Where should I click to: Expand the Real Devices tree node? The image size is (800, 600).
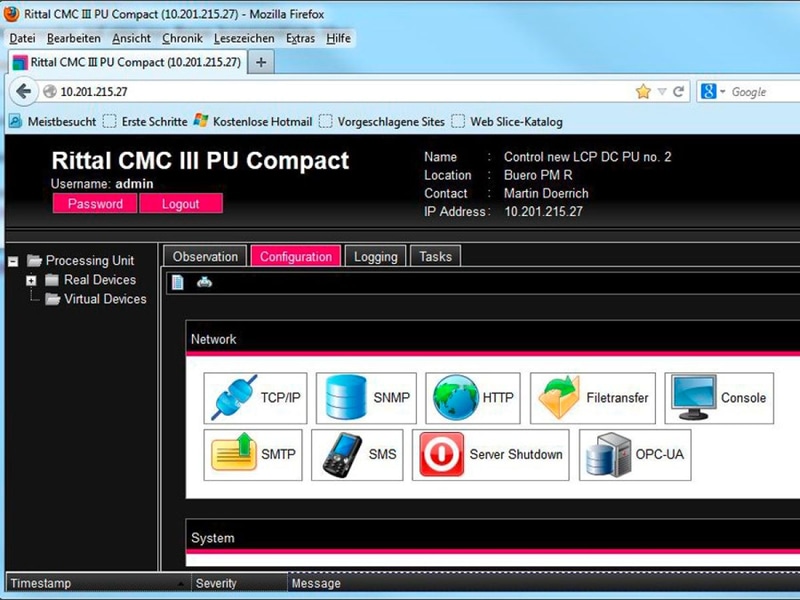click(x=31, y=281)
